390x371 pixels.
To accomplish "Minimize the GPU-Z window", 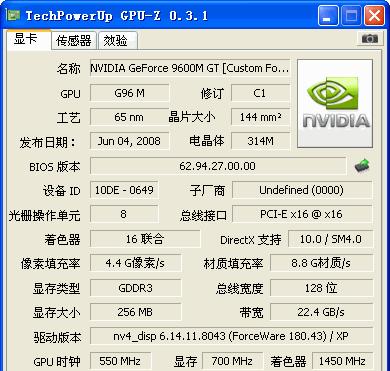I will tap(328, 16).
